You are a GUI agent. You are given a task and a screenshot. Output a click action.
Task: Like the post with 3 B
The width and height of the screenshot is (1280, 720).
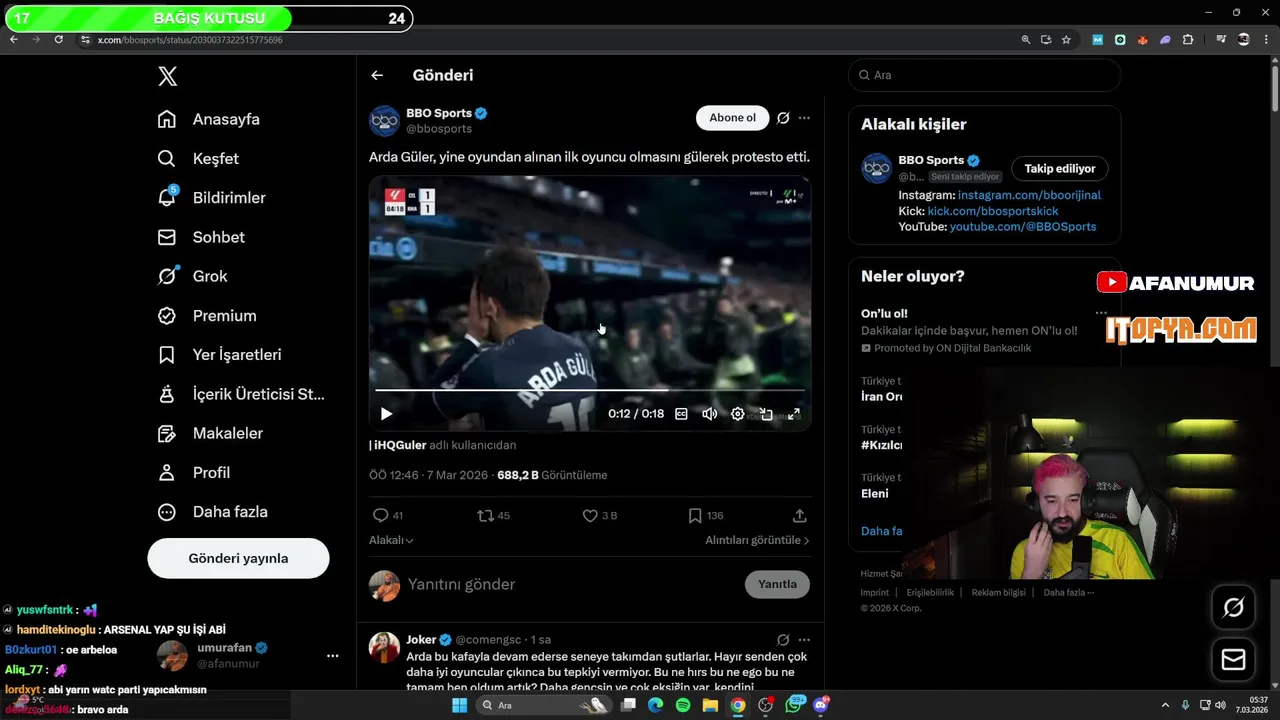[590, 516]
